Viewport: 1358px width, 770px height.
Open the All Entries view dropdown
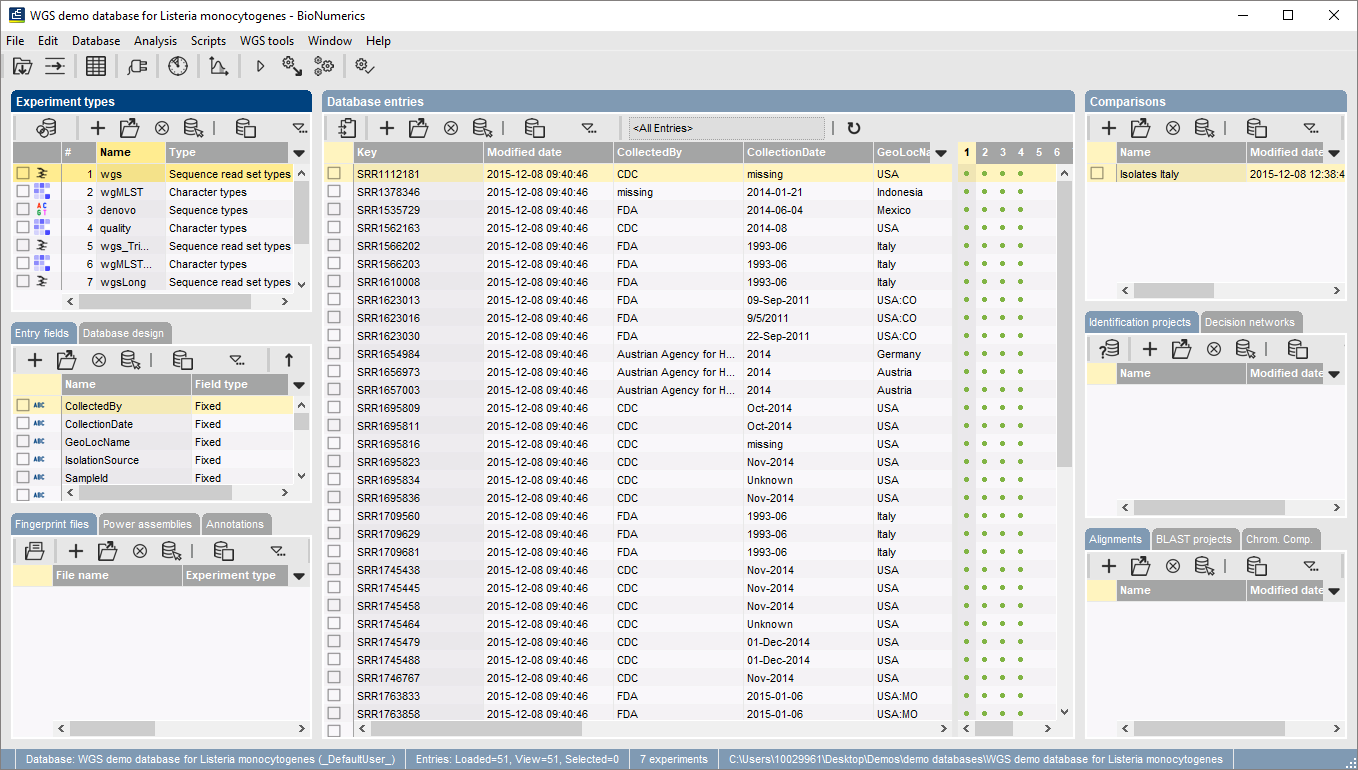726,128
